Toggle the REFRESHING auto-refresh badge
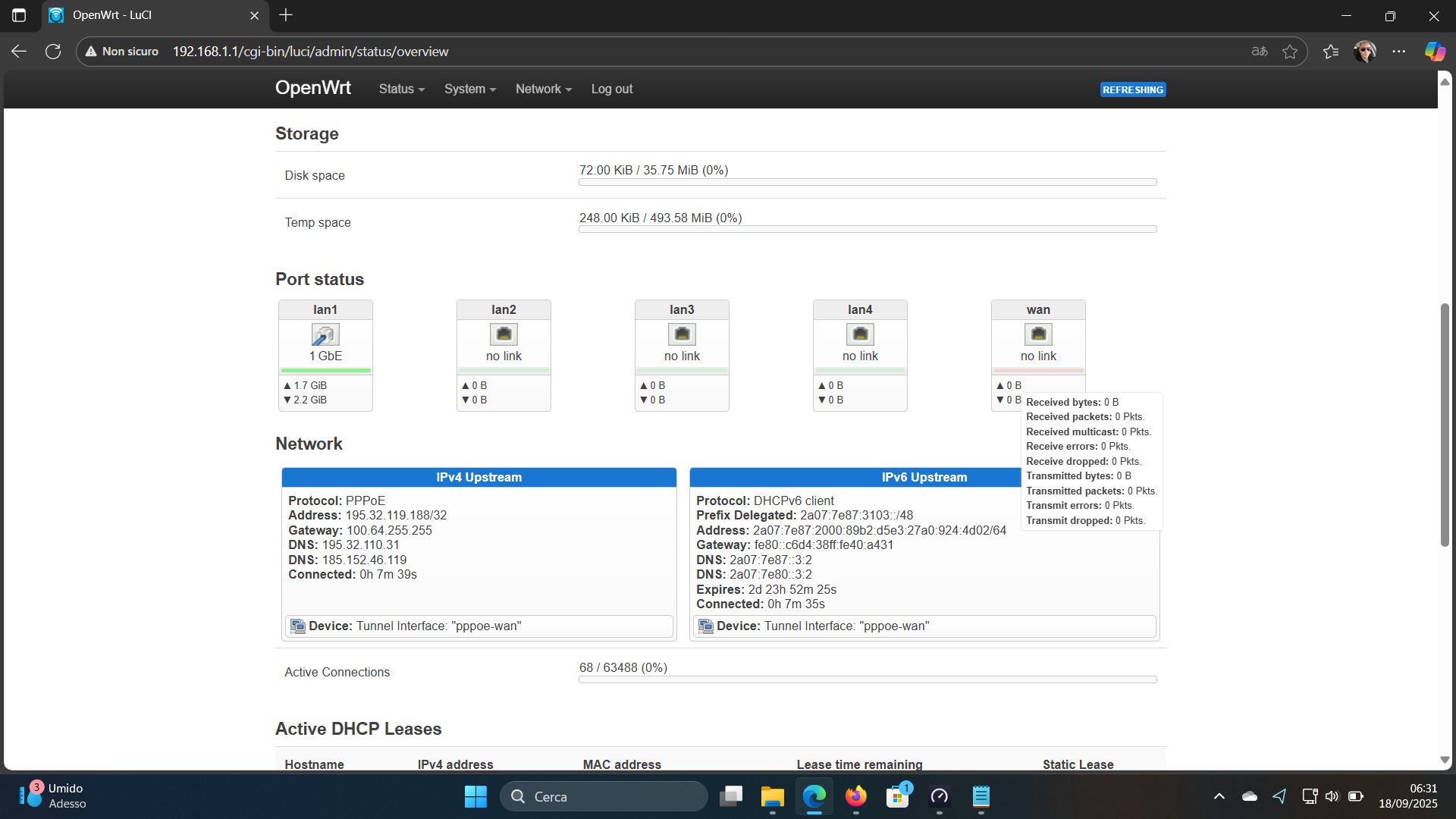 1132,89
